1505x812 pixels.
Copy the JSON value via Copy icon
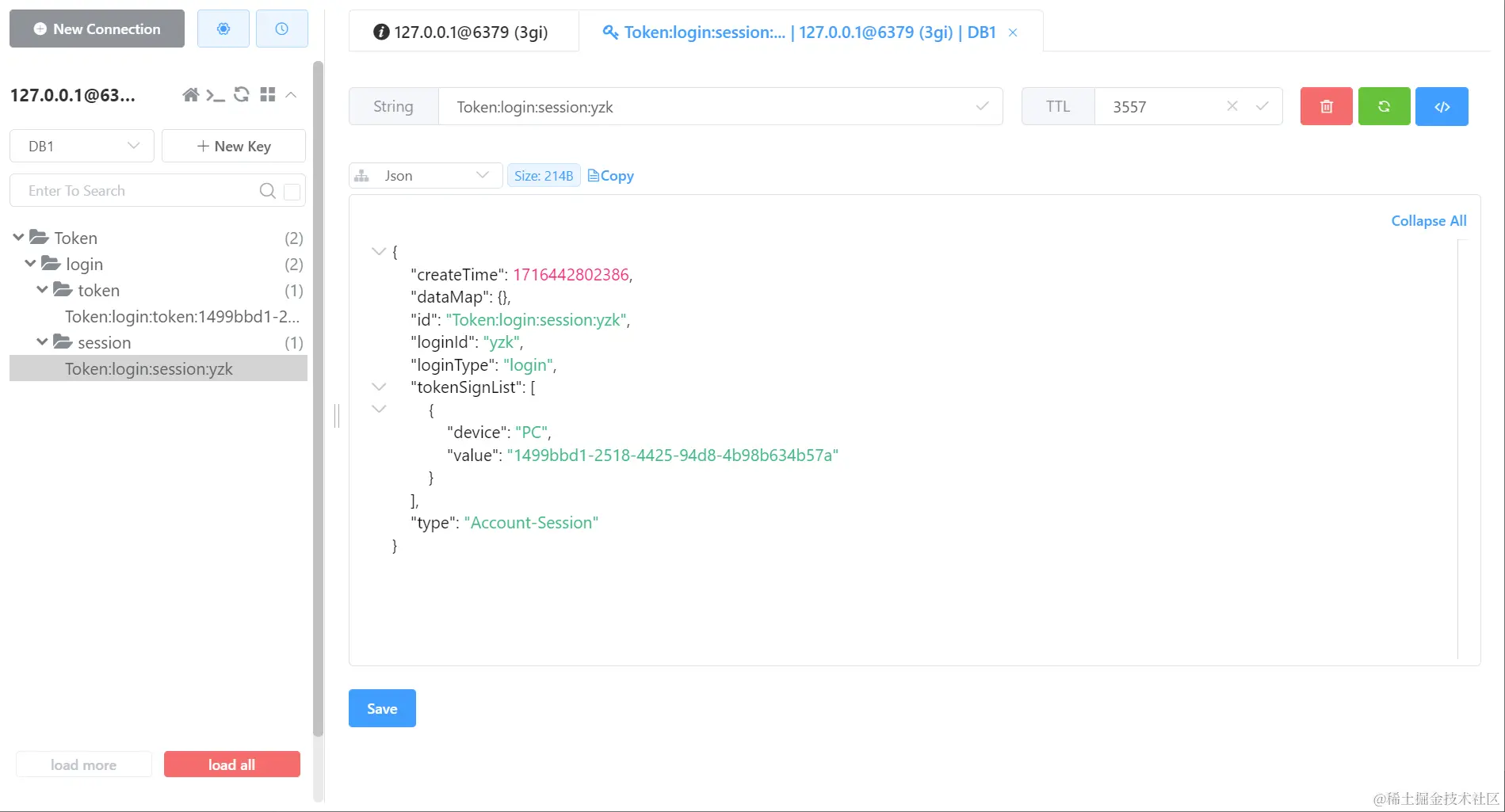pos(609,175)
